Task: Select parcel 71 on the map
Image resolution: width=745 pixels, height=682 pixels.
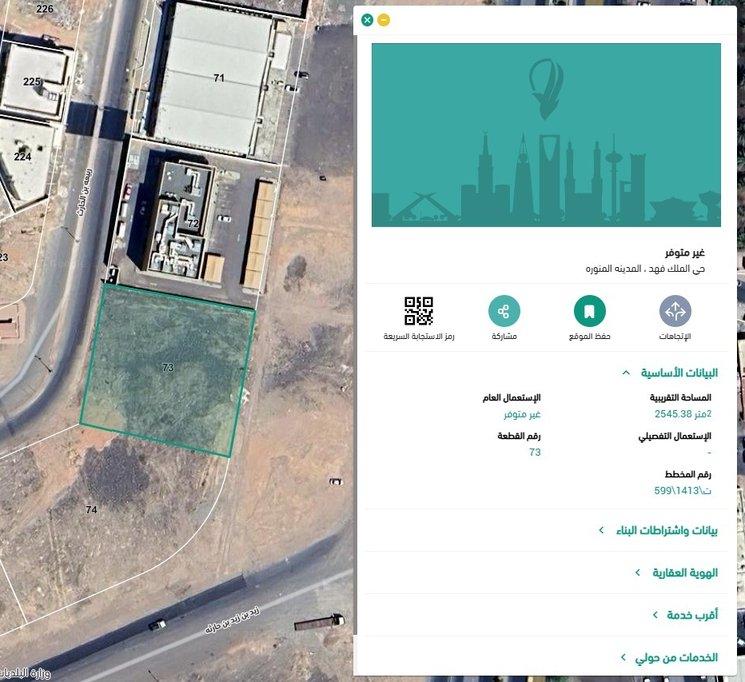Action: 219,77
